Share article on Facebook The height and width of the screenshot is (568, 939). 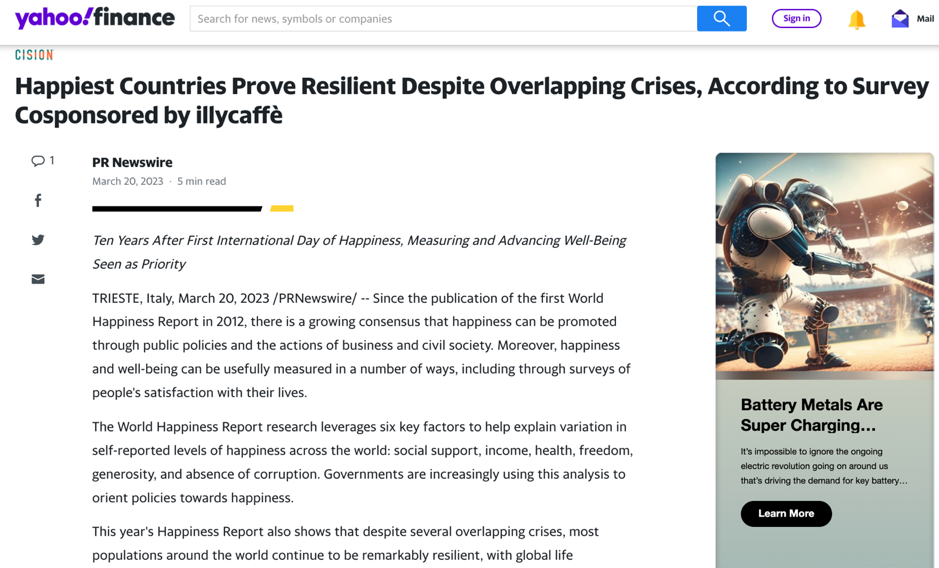pyautogui.click(x=38, y=200)
